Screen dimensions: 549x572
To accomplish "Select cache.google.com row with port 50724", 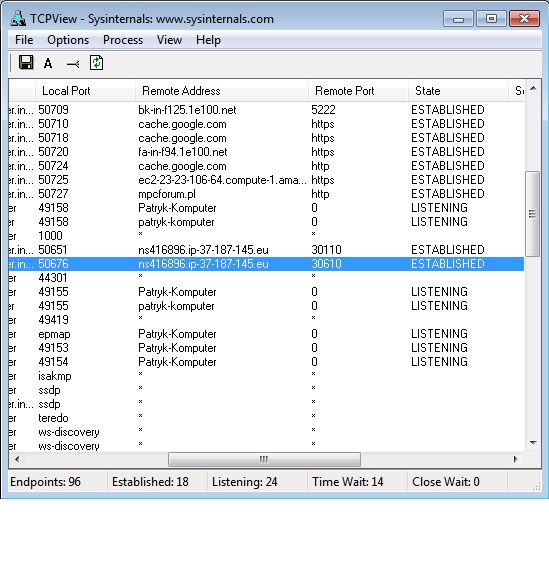I will coord(266,166).
